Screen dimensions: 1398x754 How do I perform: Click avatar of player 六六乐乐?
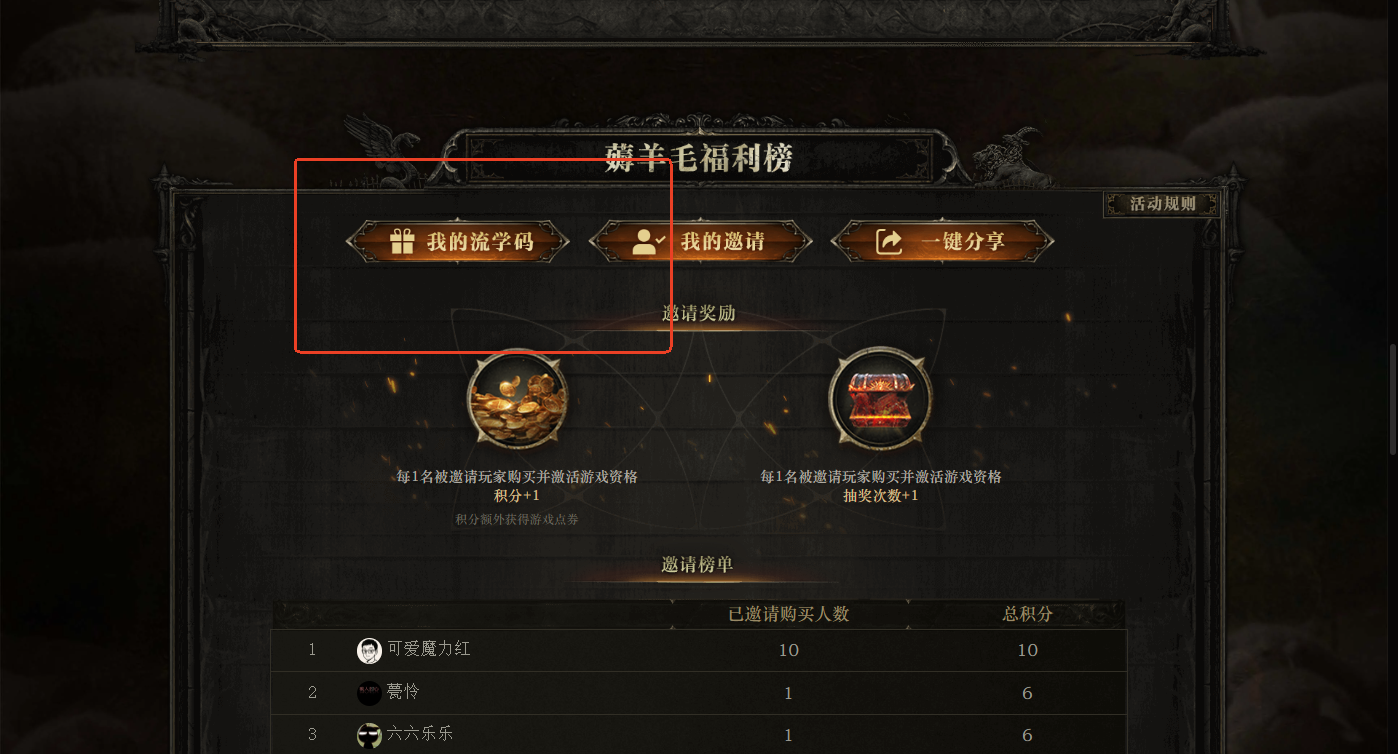(369, 735)
